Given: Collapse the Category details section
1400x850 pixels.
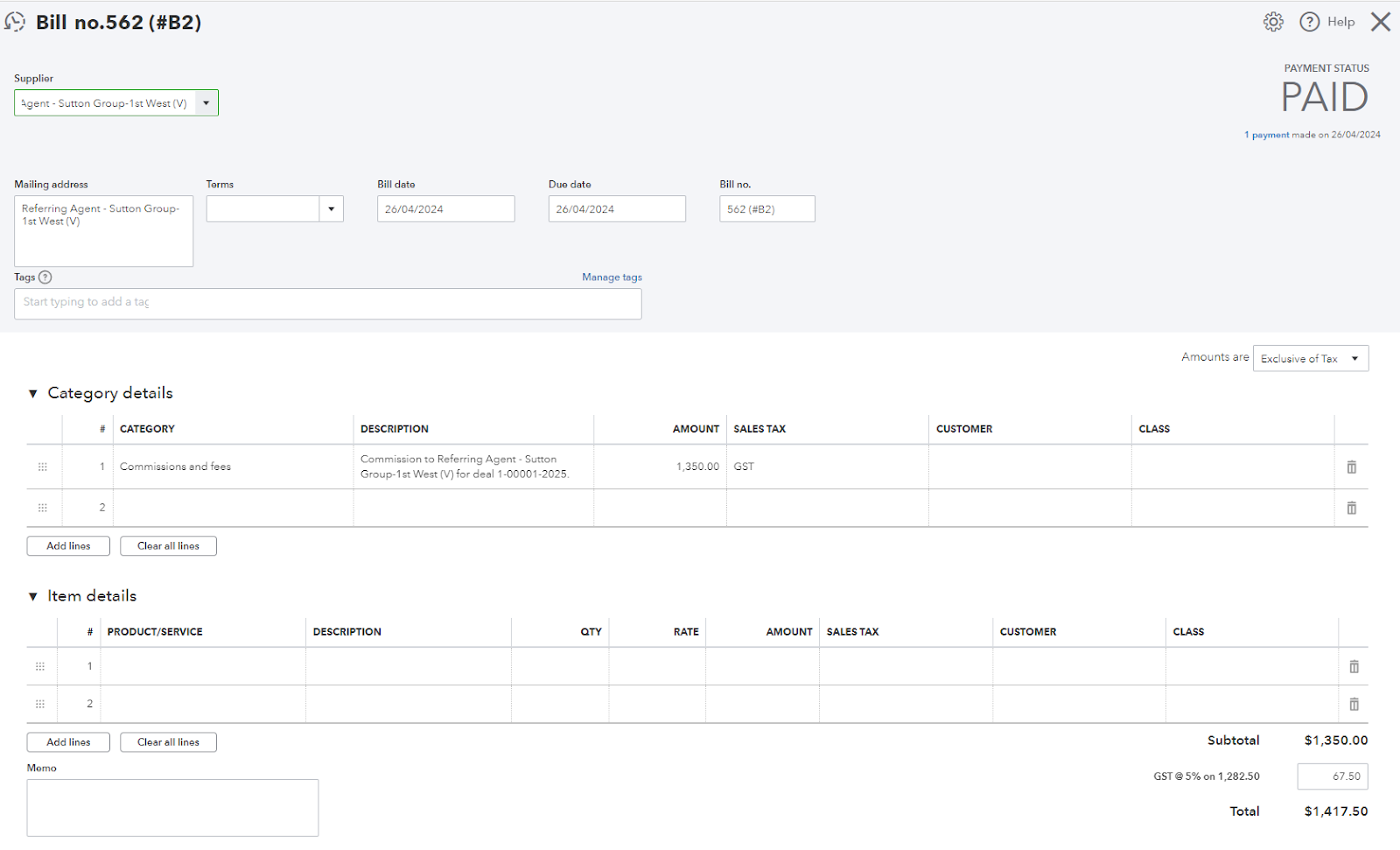Looking at the screenshot, I should tap(33, 394).
